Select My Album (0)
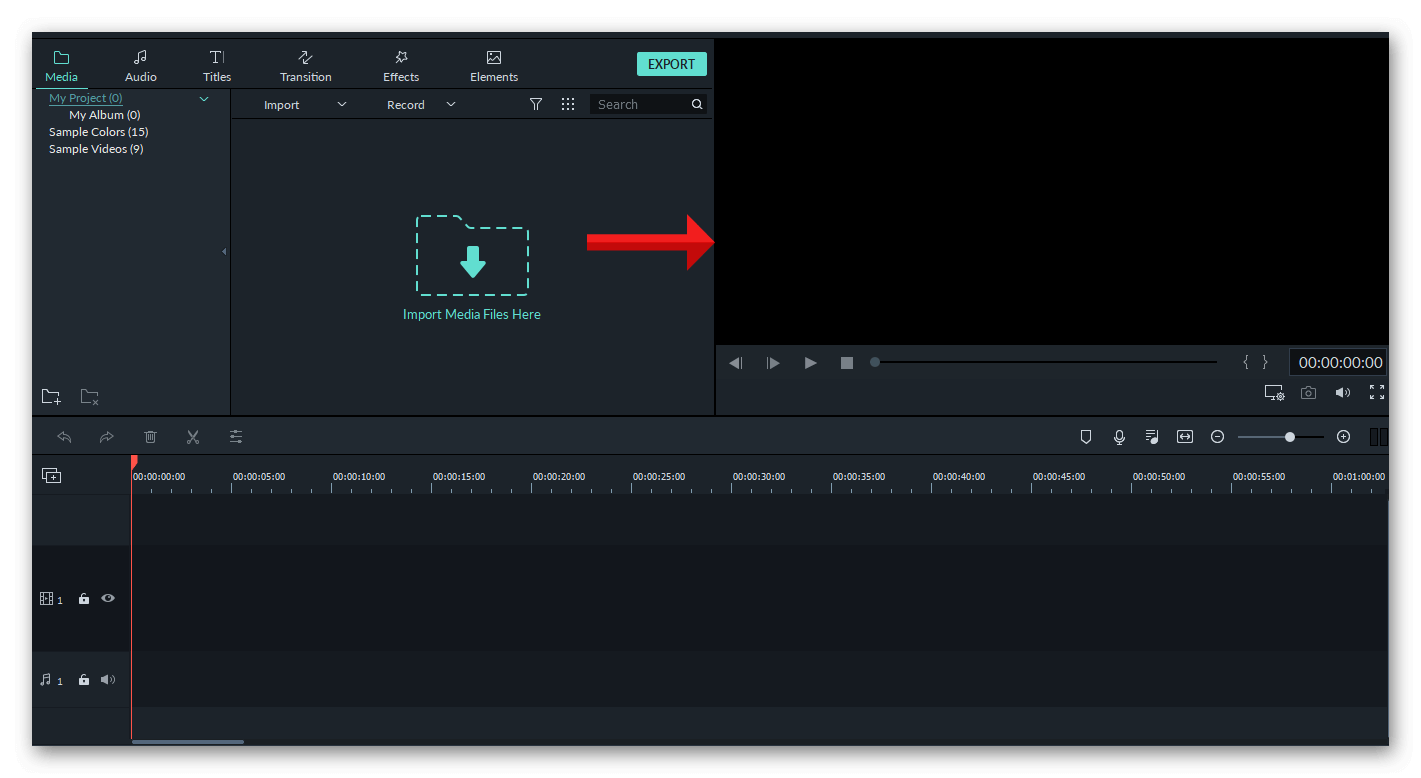The width and height of the screenshot is (1421, 778). click(104, 115)
